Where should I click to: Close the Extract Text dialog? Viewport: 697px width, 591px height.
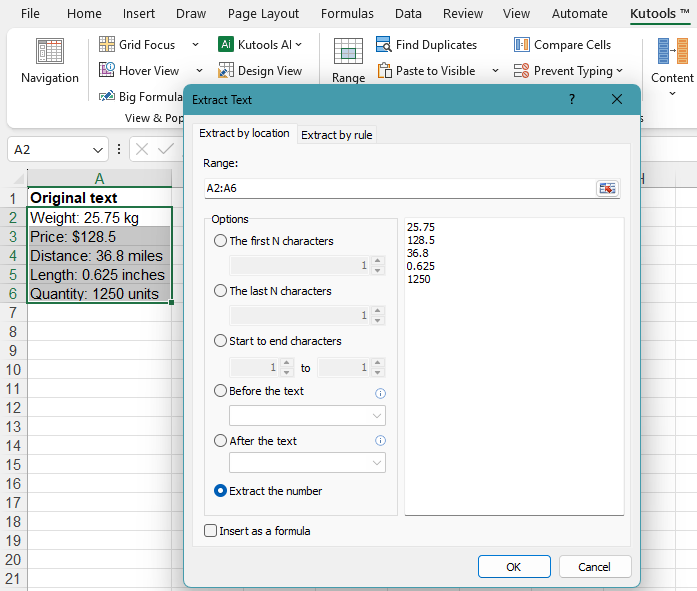(x=617, y=99)
